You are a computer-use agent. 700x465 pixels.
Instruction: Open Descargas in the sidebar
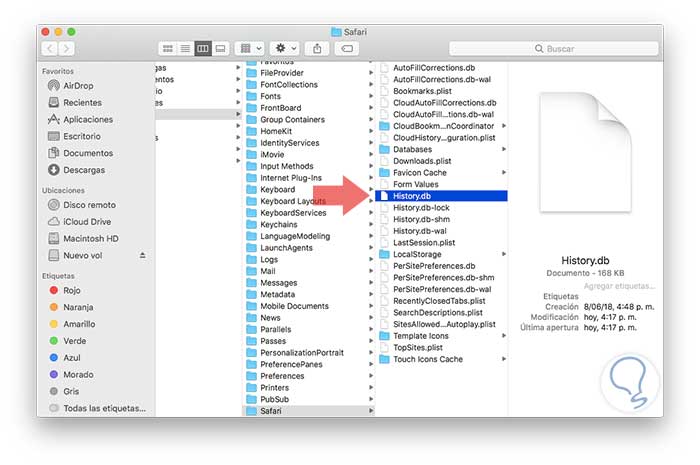coord(84,170)
